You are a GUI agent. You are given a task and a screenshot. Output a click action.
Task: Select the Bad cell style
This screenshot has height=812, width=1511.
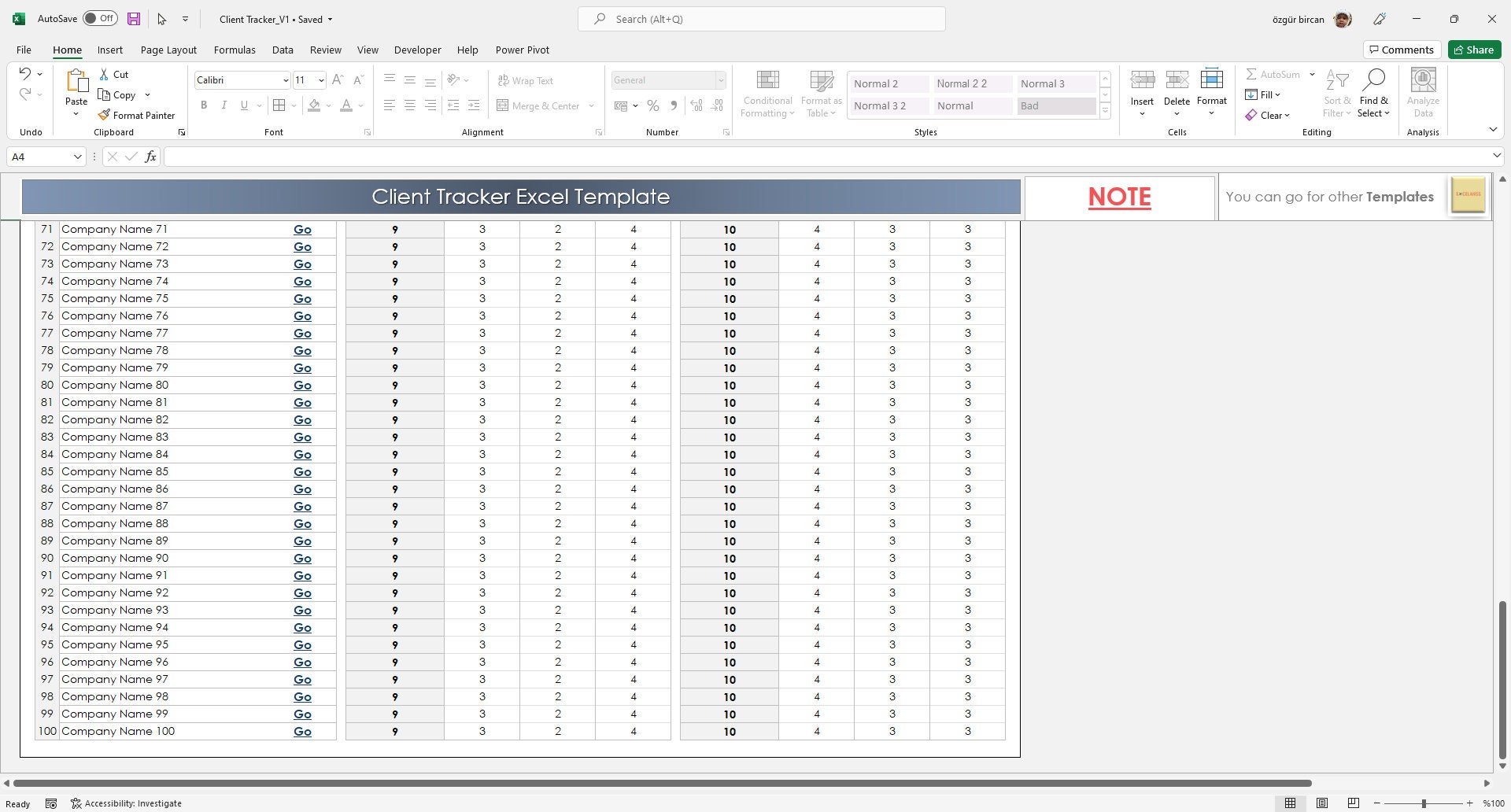click(1056, 105)
